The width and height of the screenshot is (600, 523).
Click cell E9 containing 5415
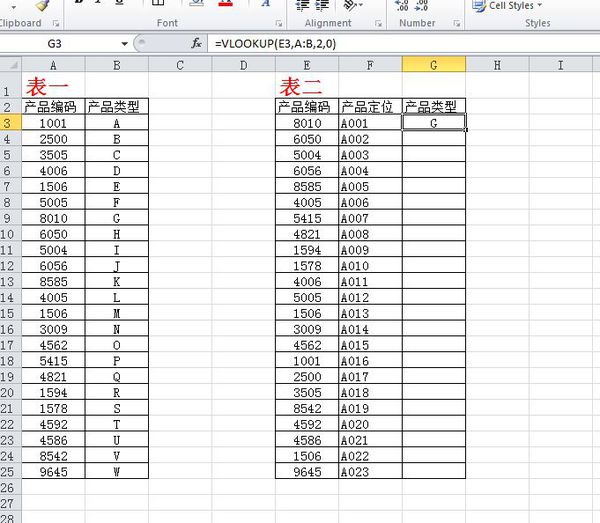pyautogui.click(x=307, y=218)
